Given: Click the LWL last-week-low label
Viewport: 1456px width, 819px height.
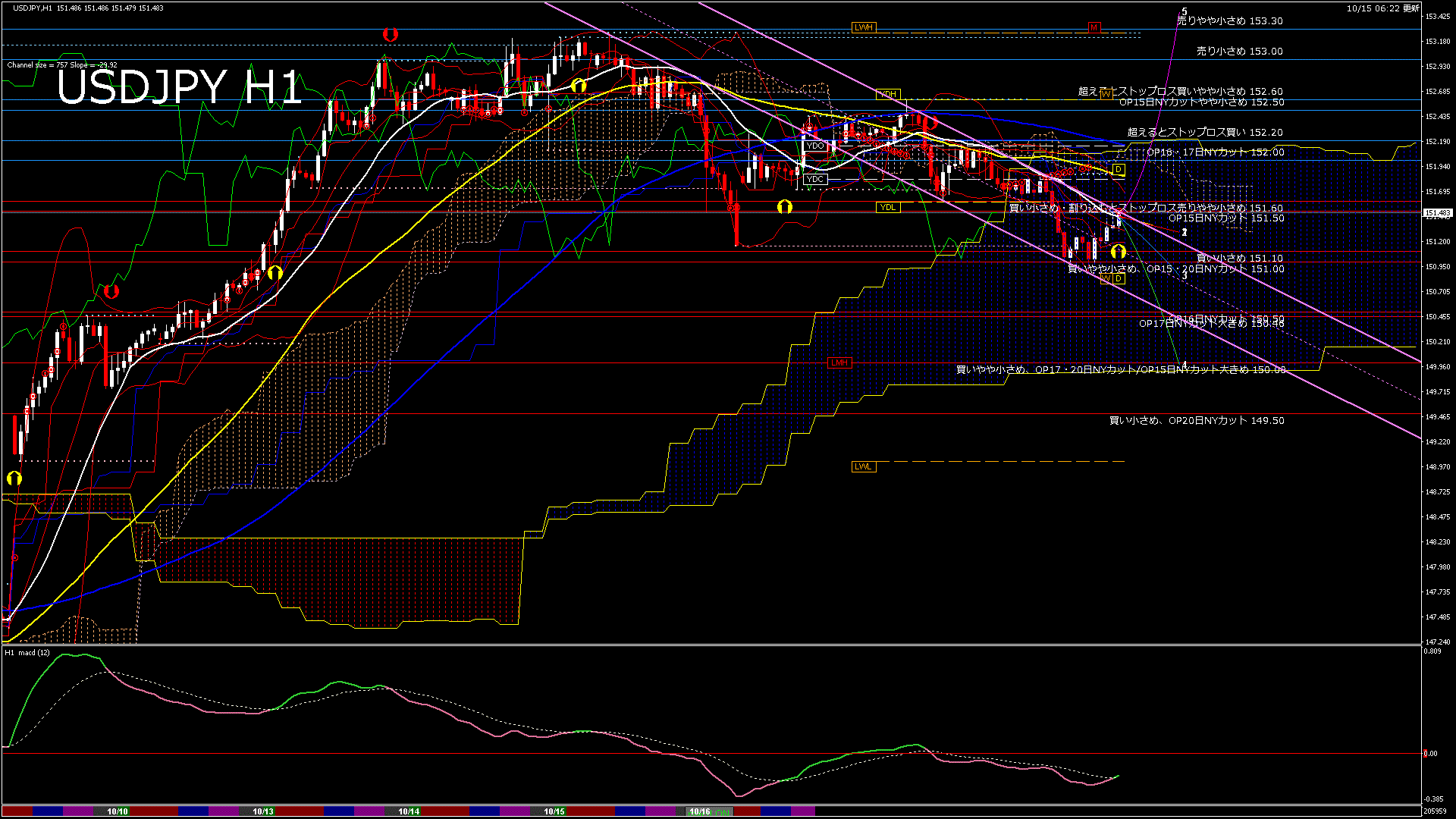Looking at the screenshot, I should pos(863,466).
